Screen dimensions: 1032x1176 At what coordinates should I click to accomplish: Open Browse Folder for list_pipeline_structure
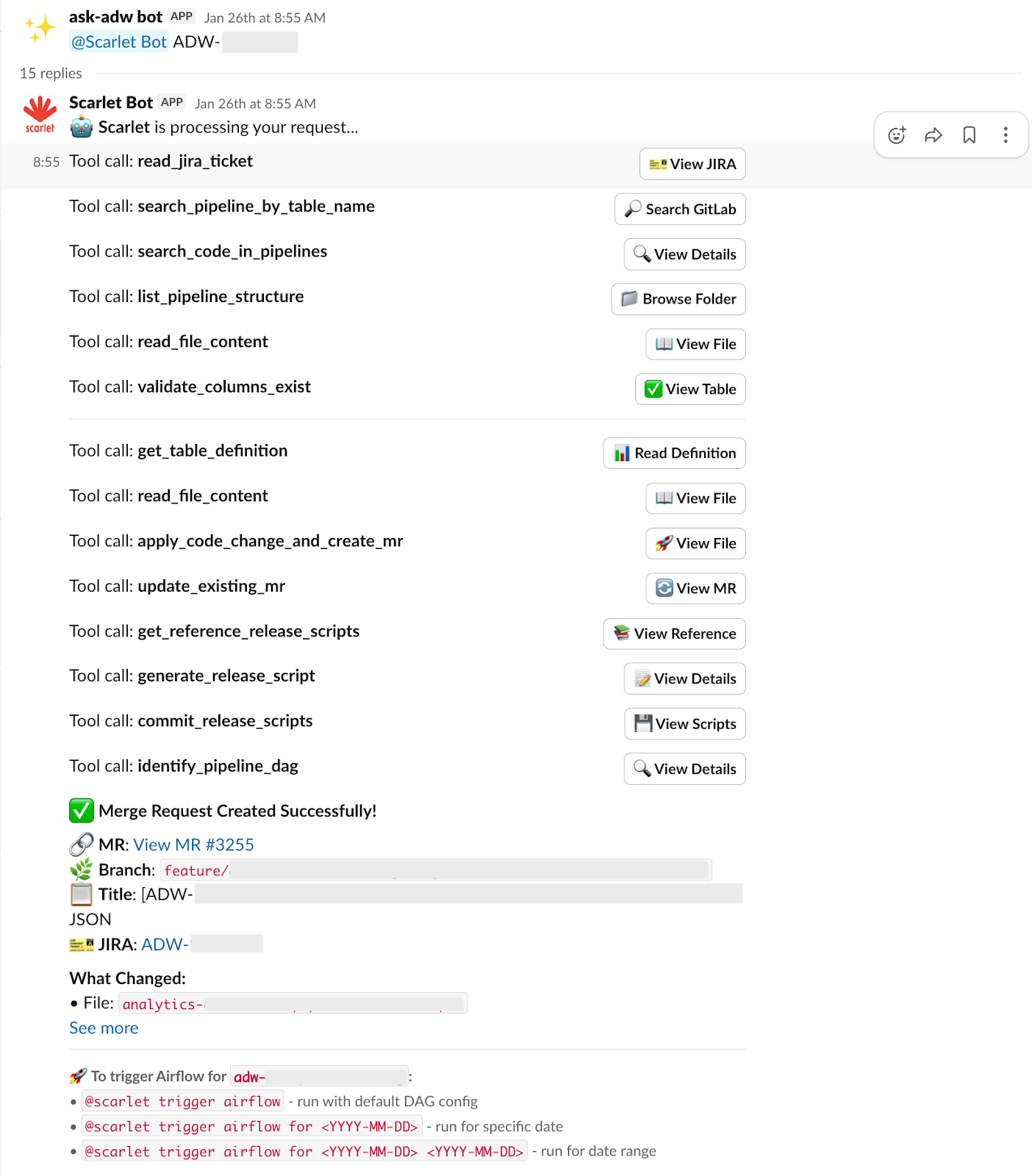pyautogui.click(x=678, y=299)
